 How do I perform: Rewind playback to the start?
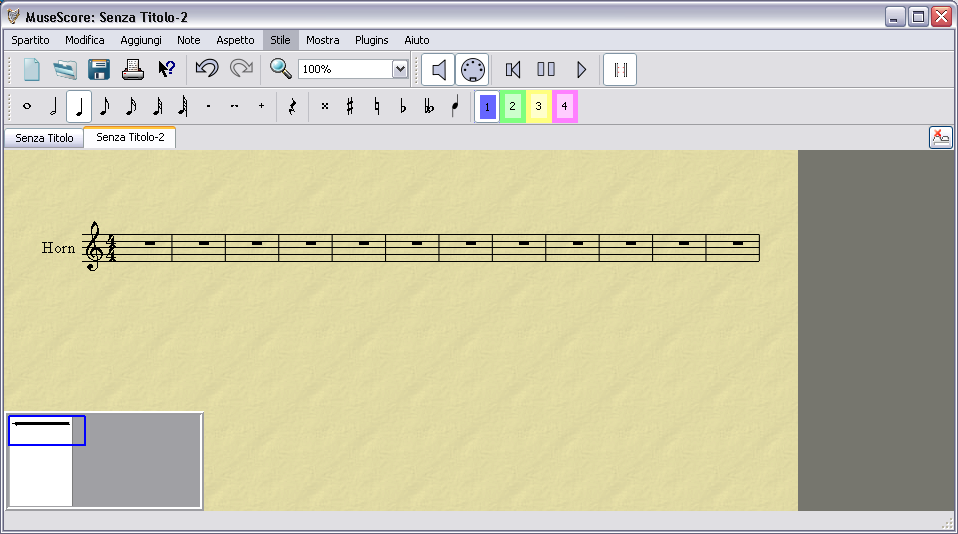pyautogui.click(x=513, y=70)
